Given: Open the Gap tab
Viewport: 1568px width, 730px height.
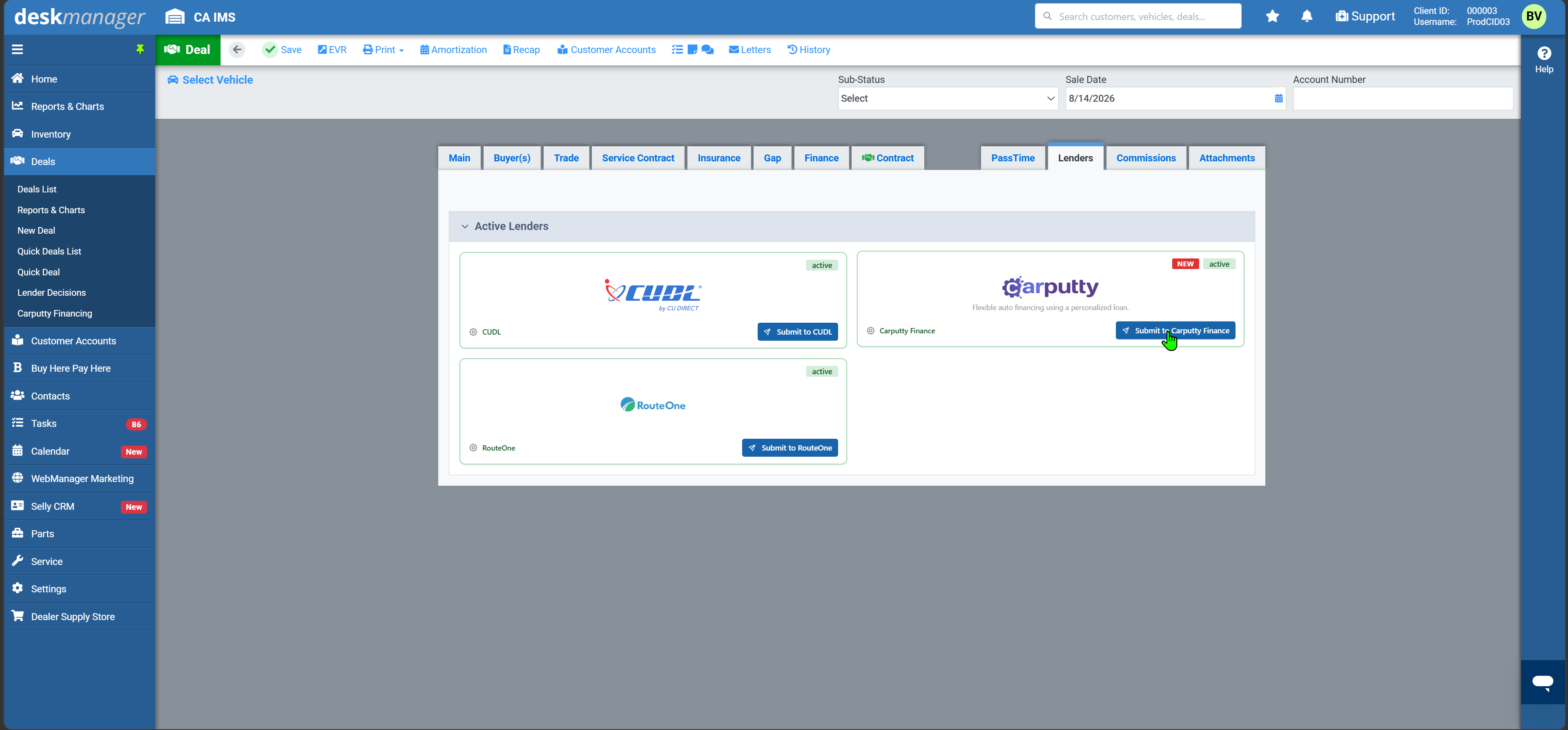Looking at the screenshot, I should [772, 159].
